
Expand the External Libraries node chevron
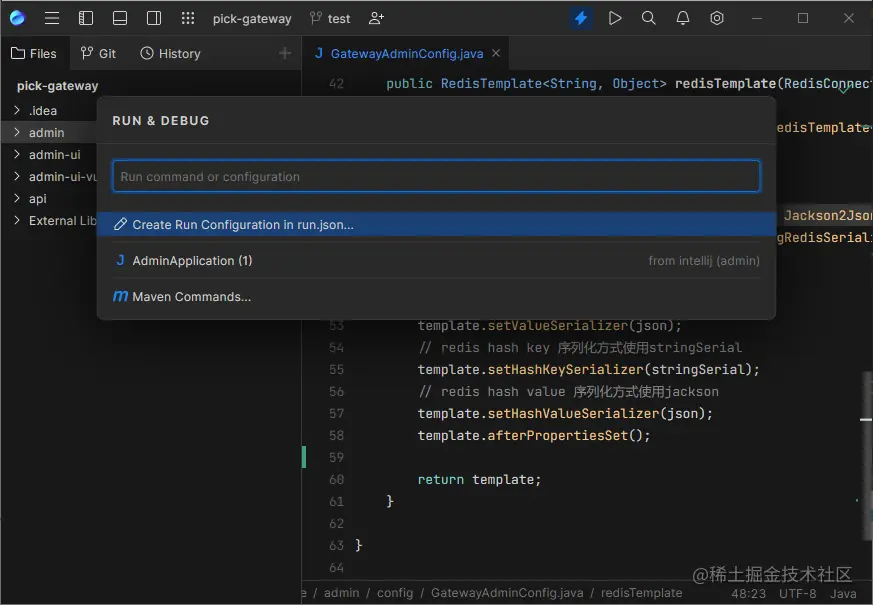(x=17, y=220)
